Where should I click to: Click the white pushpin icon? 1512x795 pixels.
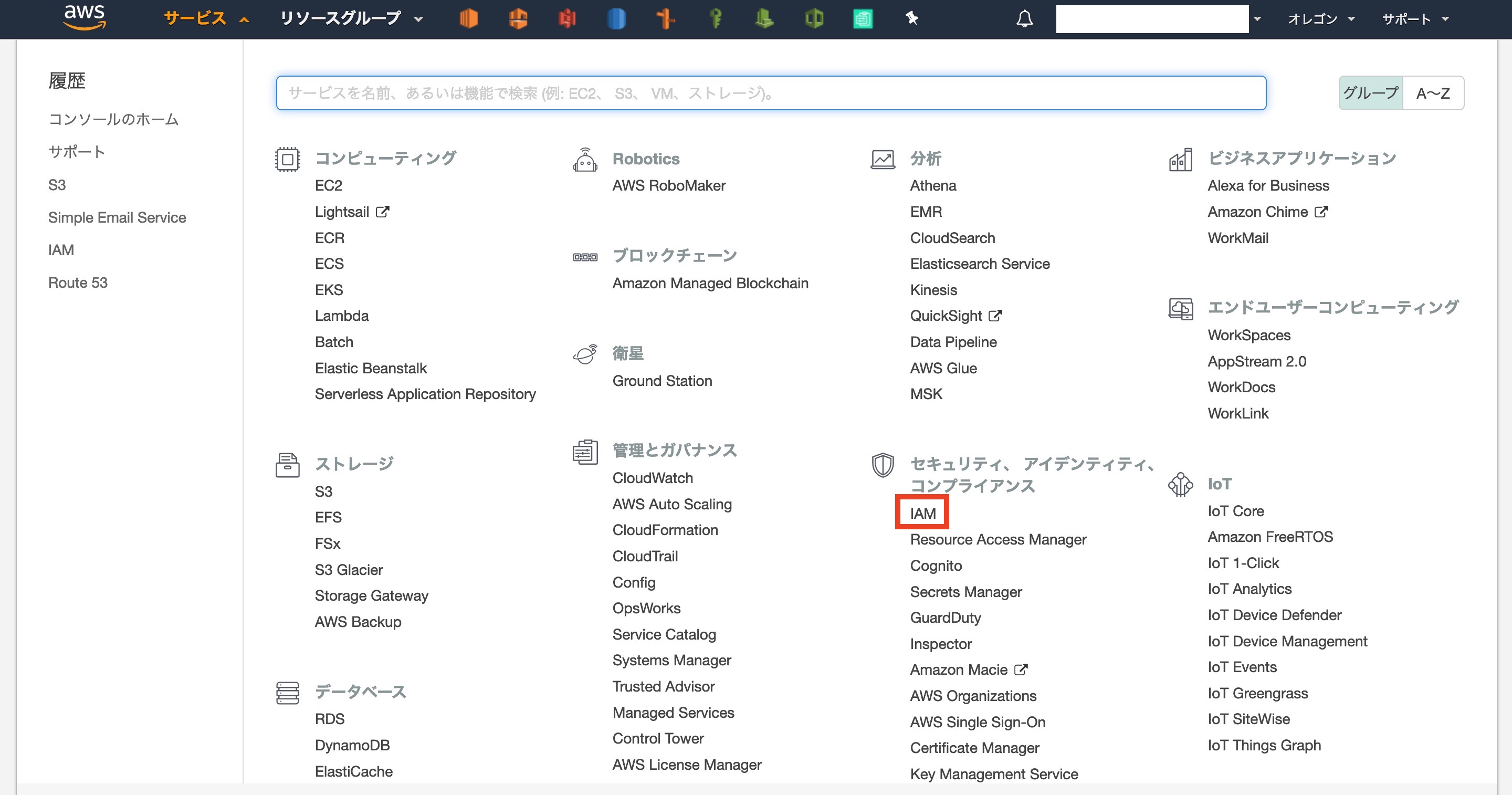point(911,19)
